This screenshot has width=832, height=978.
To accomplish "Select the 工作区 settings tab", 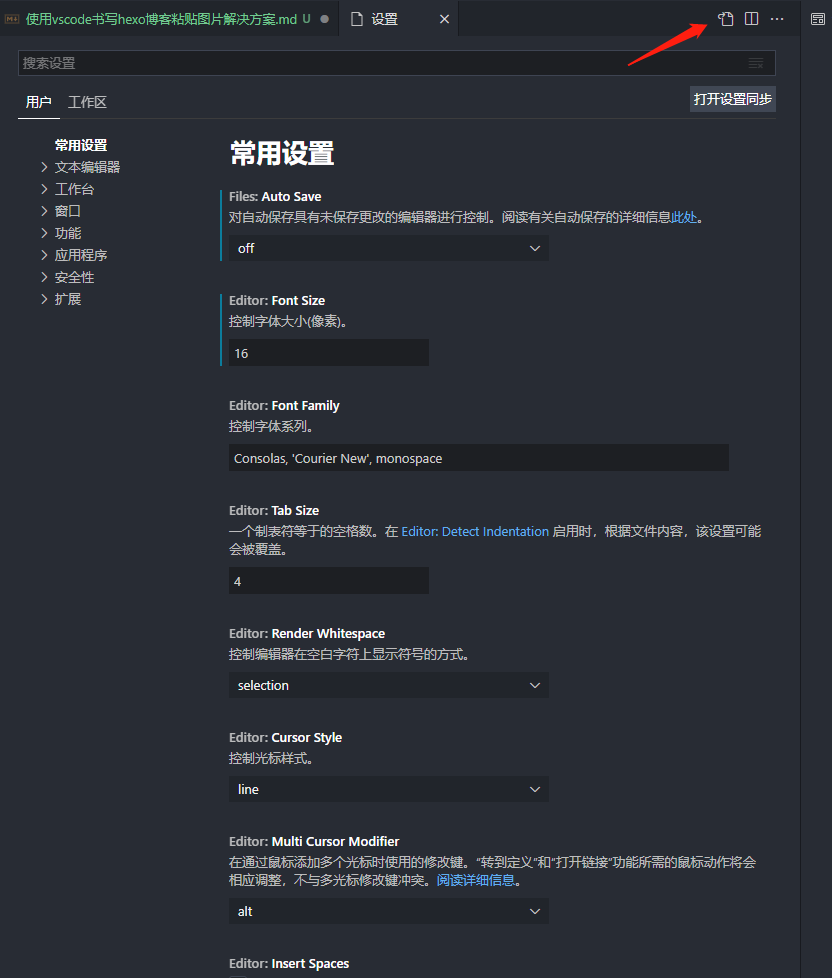I will pos(87,102).
